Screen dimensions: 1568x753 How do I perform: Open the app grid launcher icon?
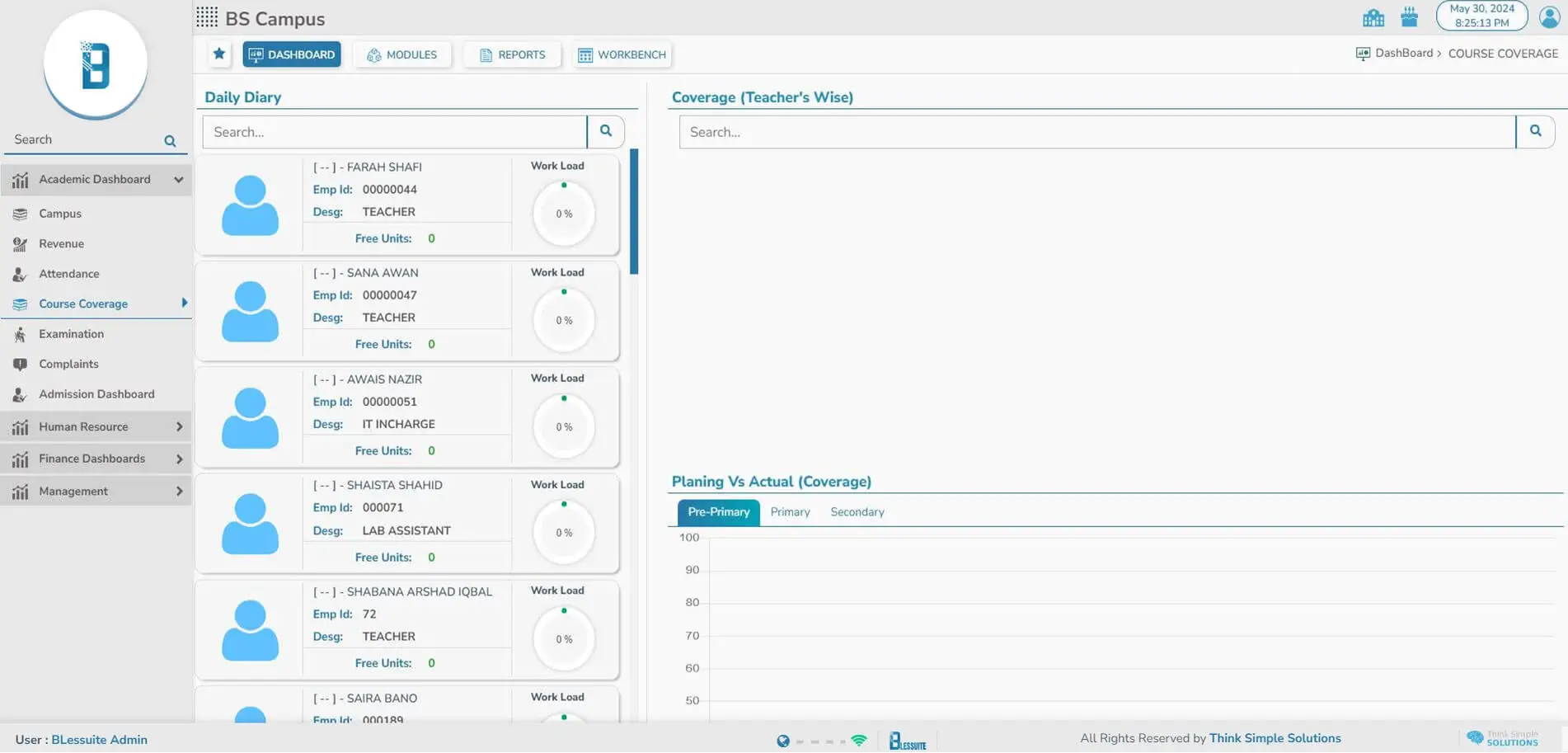(207, 17)
